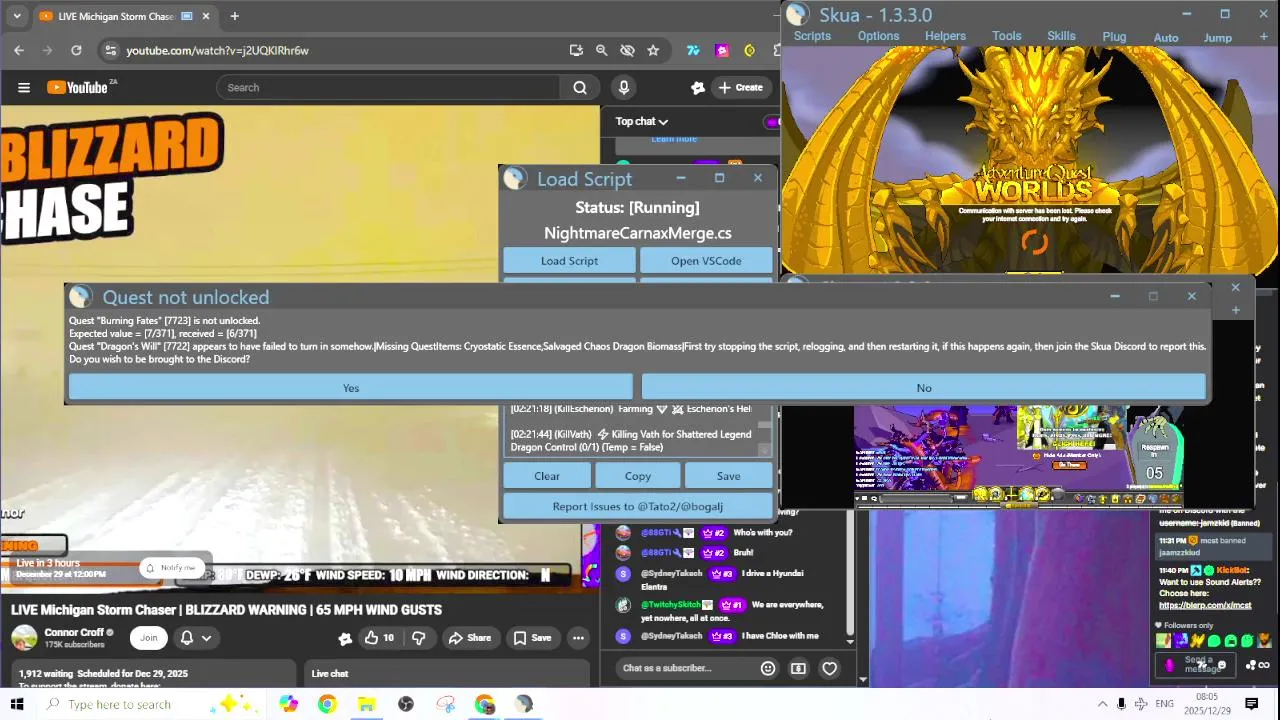Open the Snipping Tool taskbar icon

pyautogui.click(x=445, y=704)
